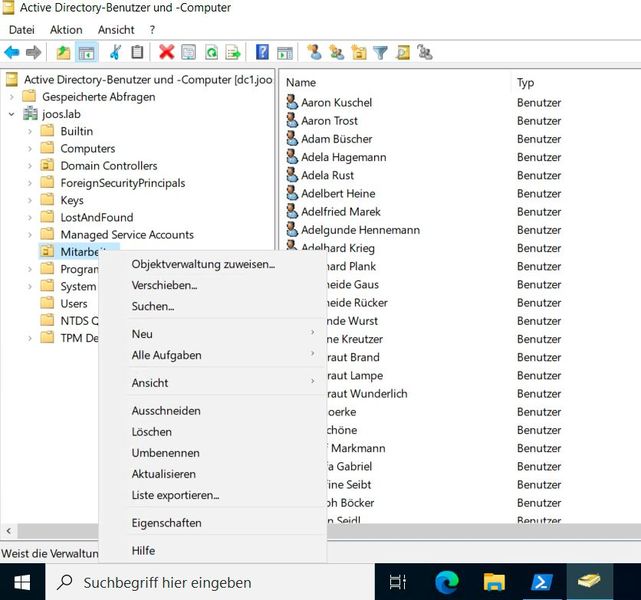Screen dimensions: 641x600
Task: Launch PowerShell from the taskbar
Action: [x=541, y=581]
